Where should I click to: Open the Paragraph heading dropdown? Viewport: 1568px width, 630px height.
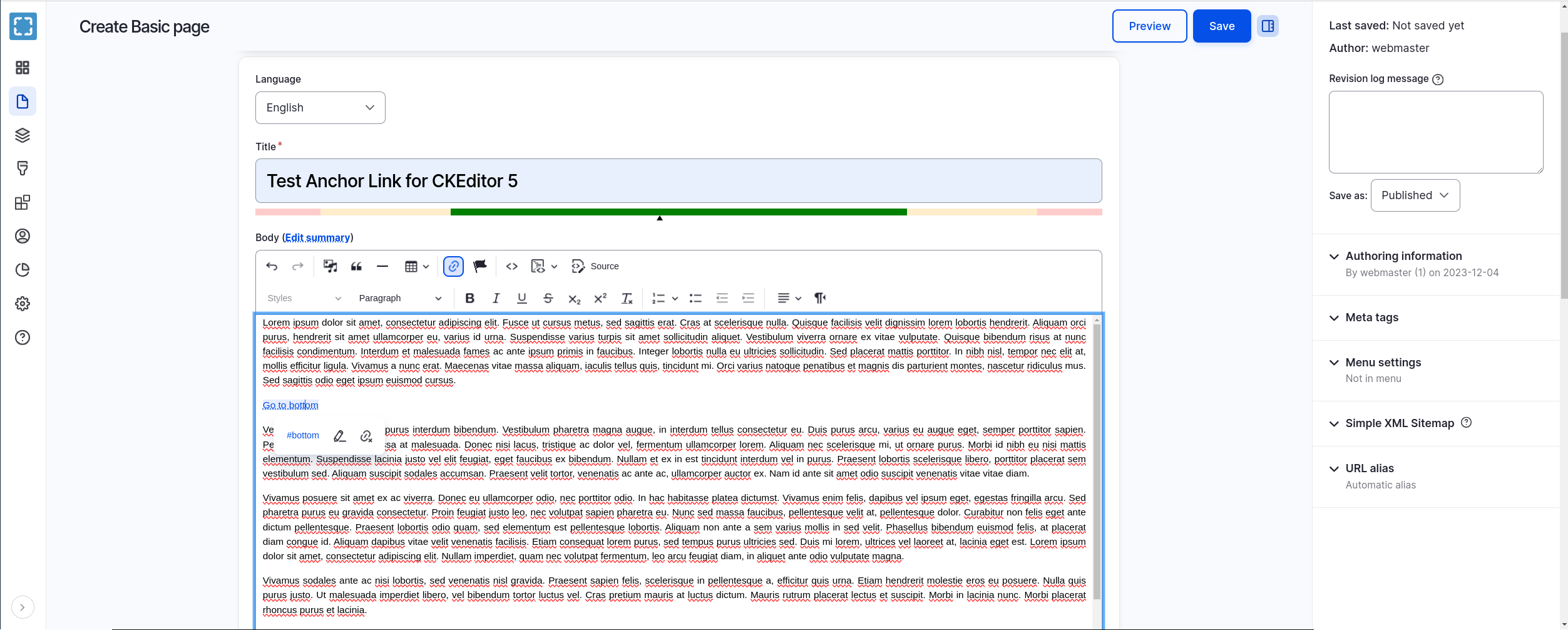[400, 298]
